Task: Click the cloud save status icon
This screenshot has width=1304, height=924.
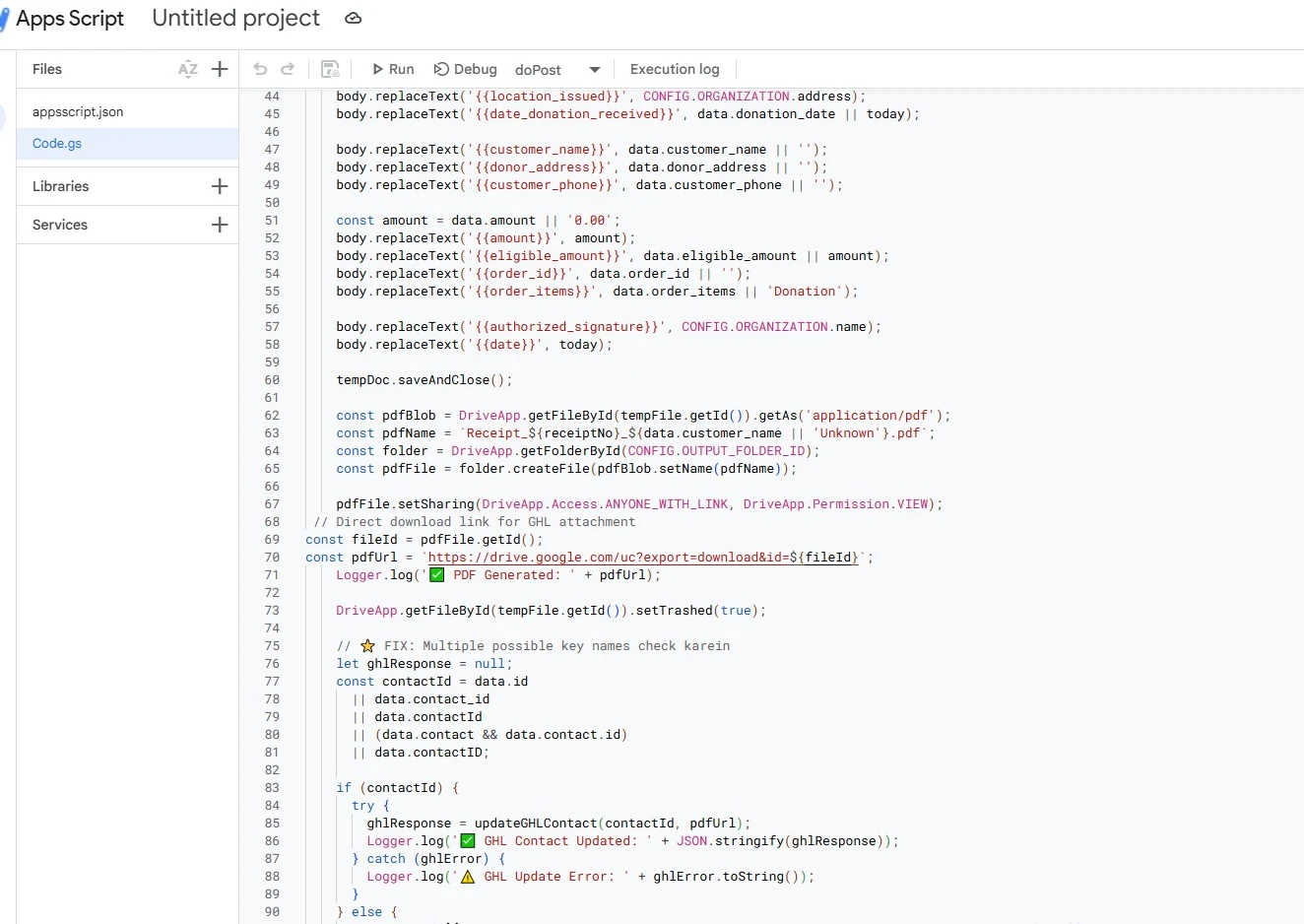Action: tap(354, 18)
